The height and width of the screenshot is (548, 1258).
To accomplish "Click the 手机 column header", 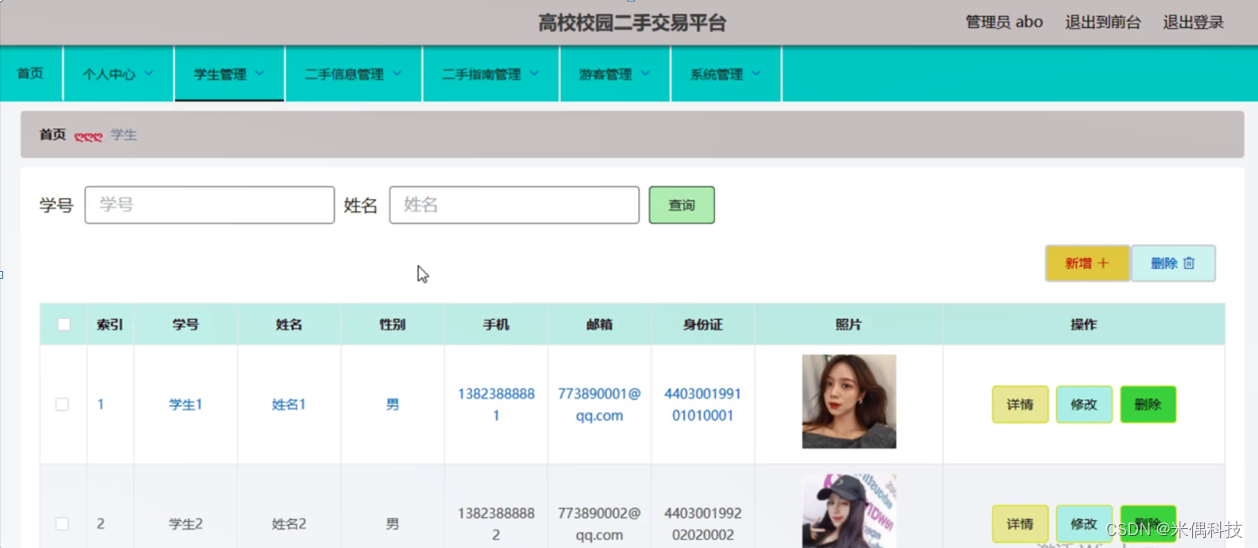I will 496,324.
